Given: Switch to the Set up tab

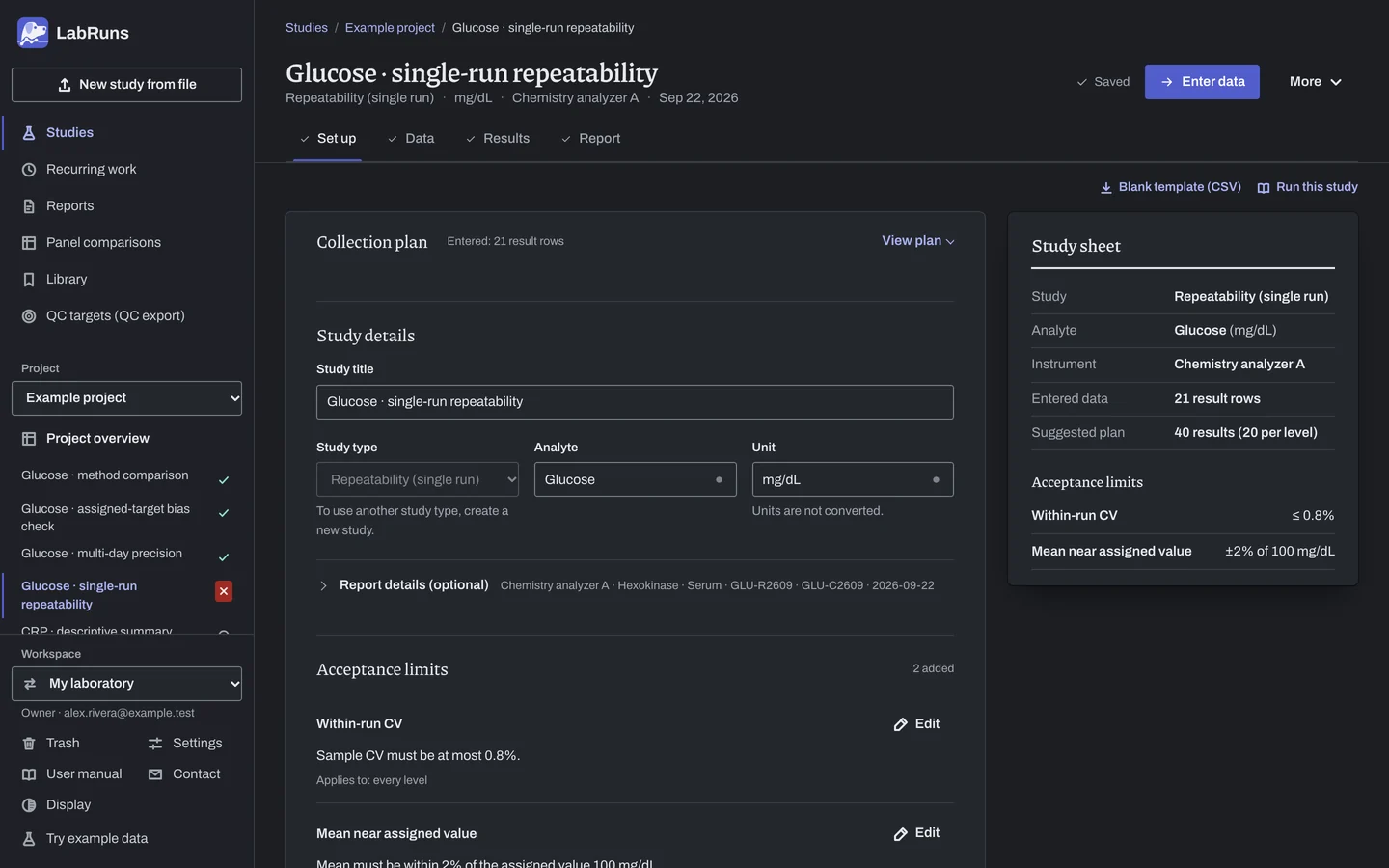Looking at the screenshot, I should click(327, 139).
